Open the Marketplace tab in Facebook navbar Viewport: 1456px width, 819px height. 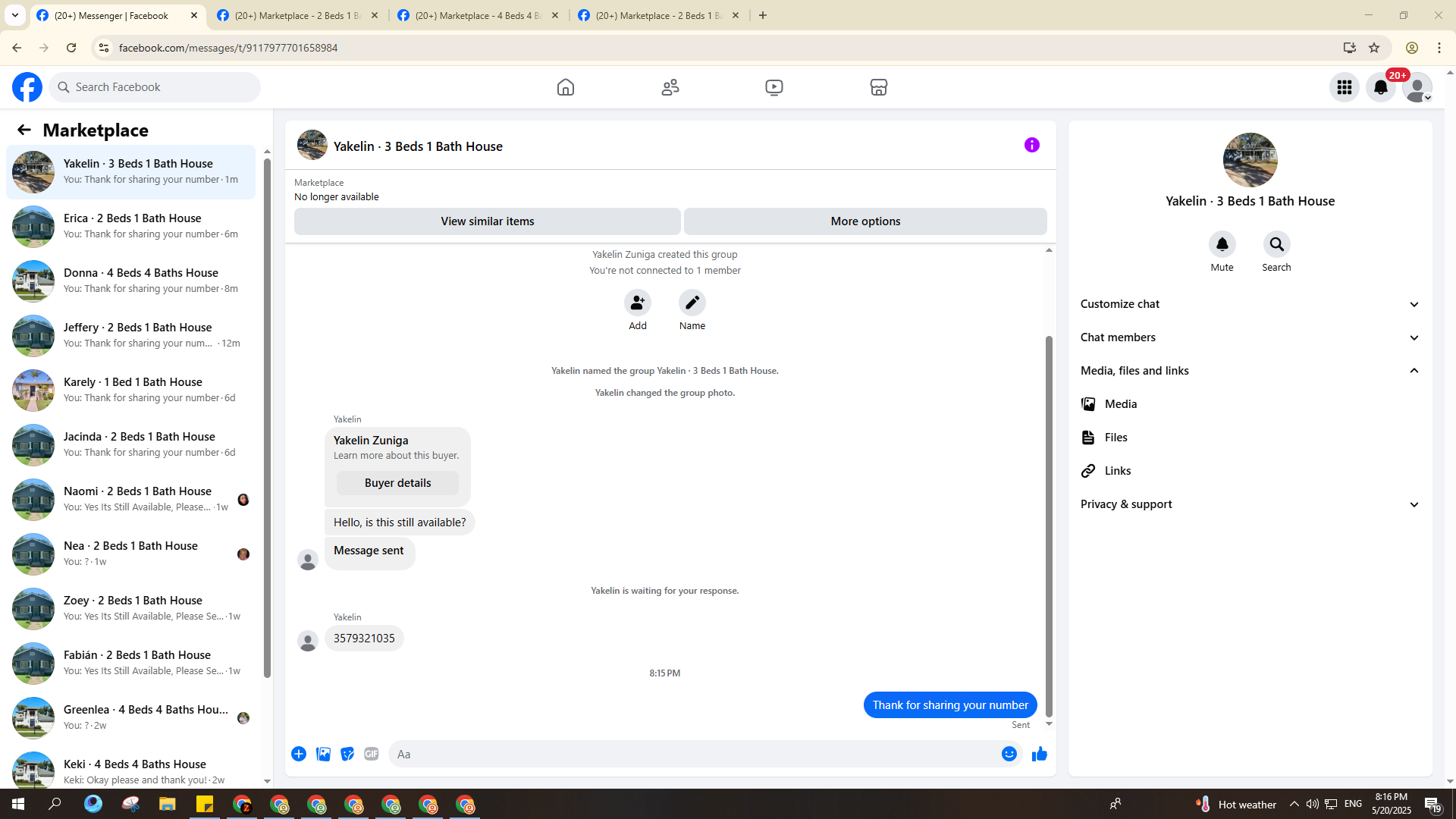point(878,87)
